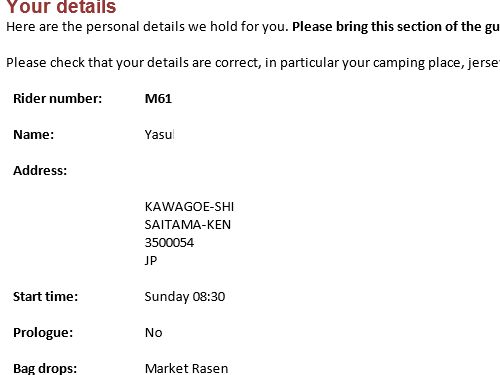Click the 'Please check that your details' sentence
Screen dimensions: 500x375
point(253,63)
